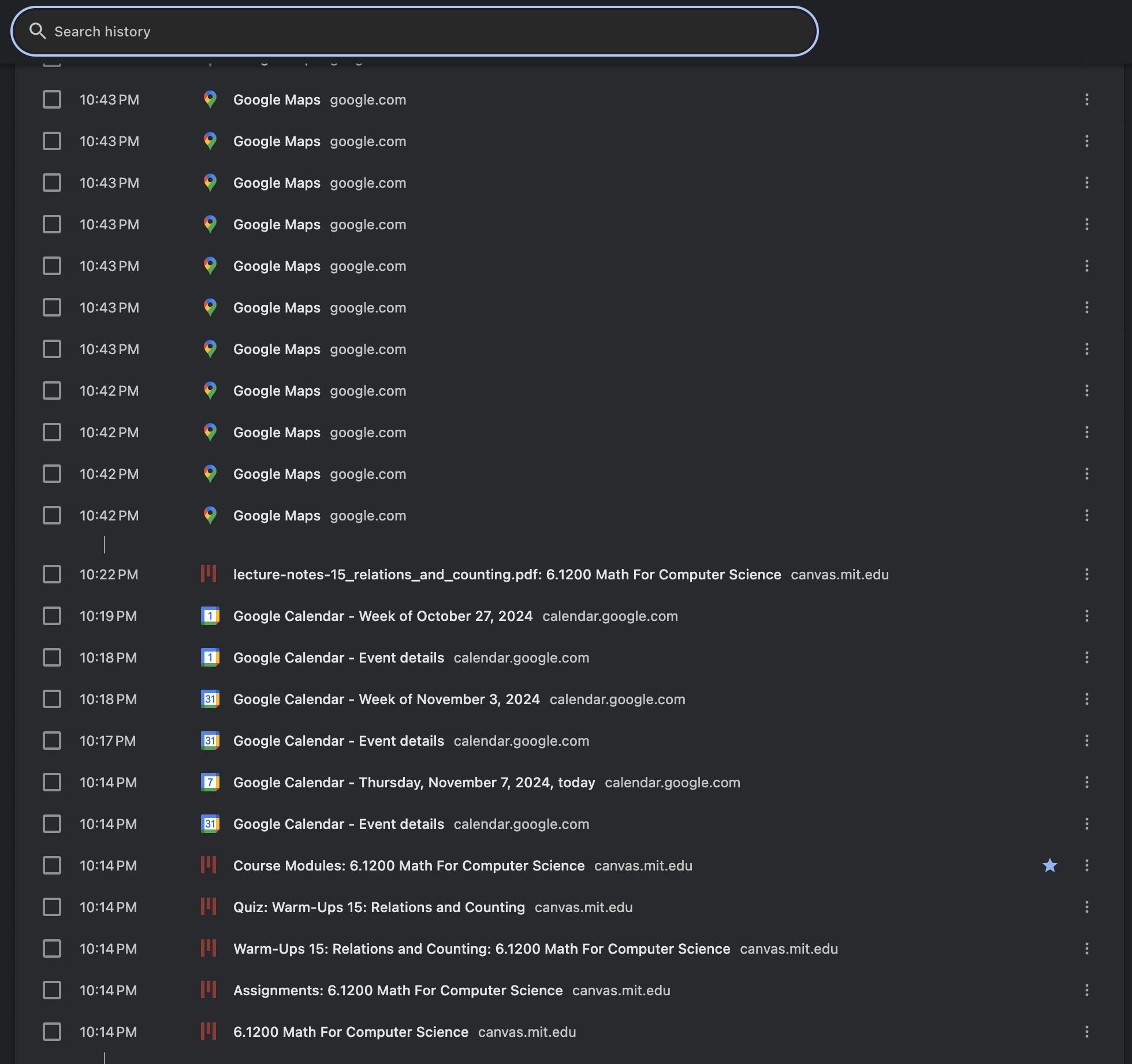
Task: Click the Canvas favicon beside the Assignments entry
Action: [x=209, y=990]
